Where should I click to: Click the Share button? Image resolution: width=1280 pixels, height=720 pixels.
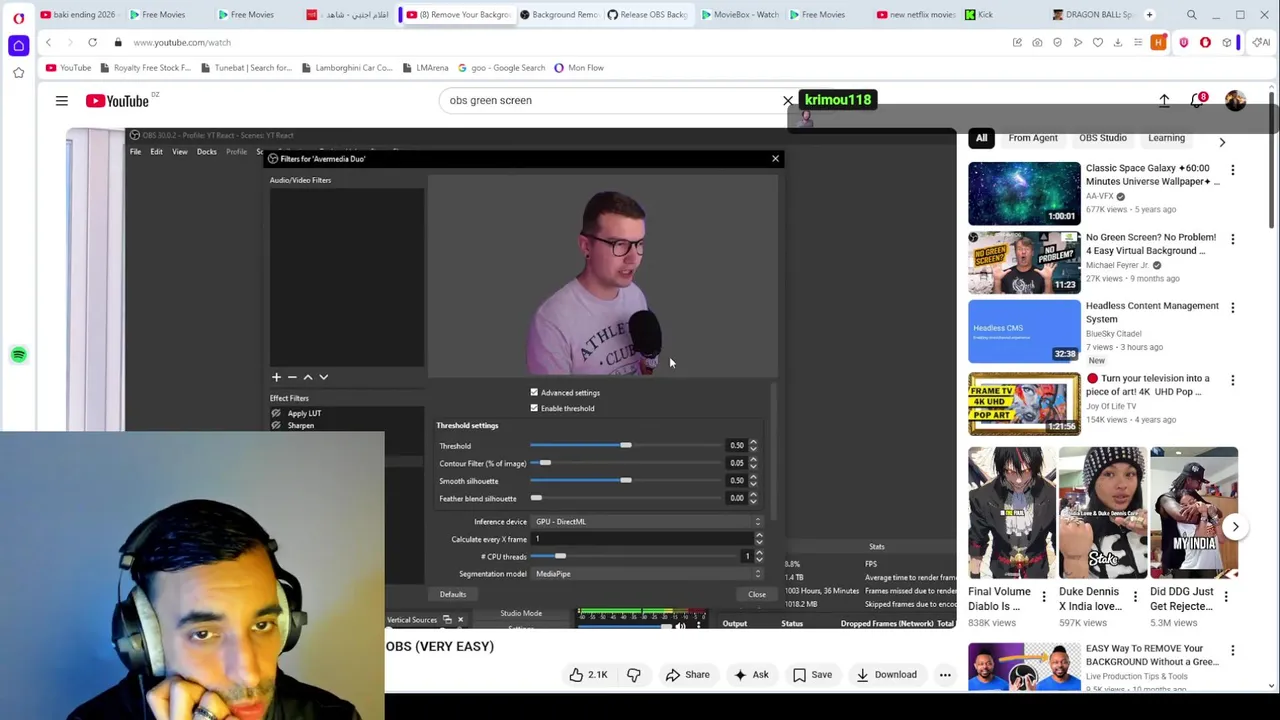pyautogui.click(x=687, y=675)
